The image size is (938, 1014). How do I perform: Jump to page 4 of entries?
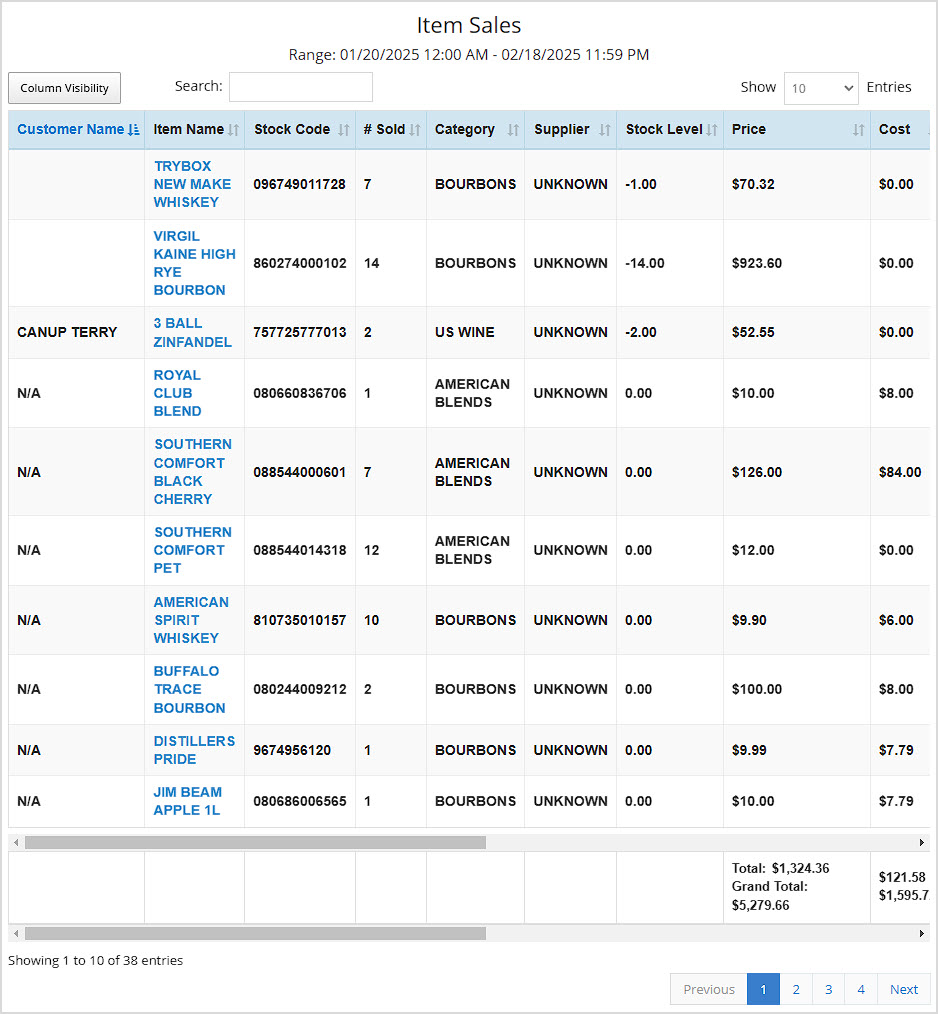(x=860, y=989)
